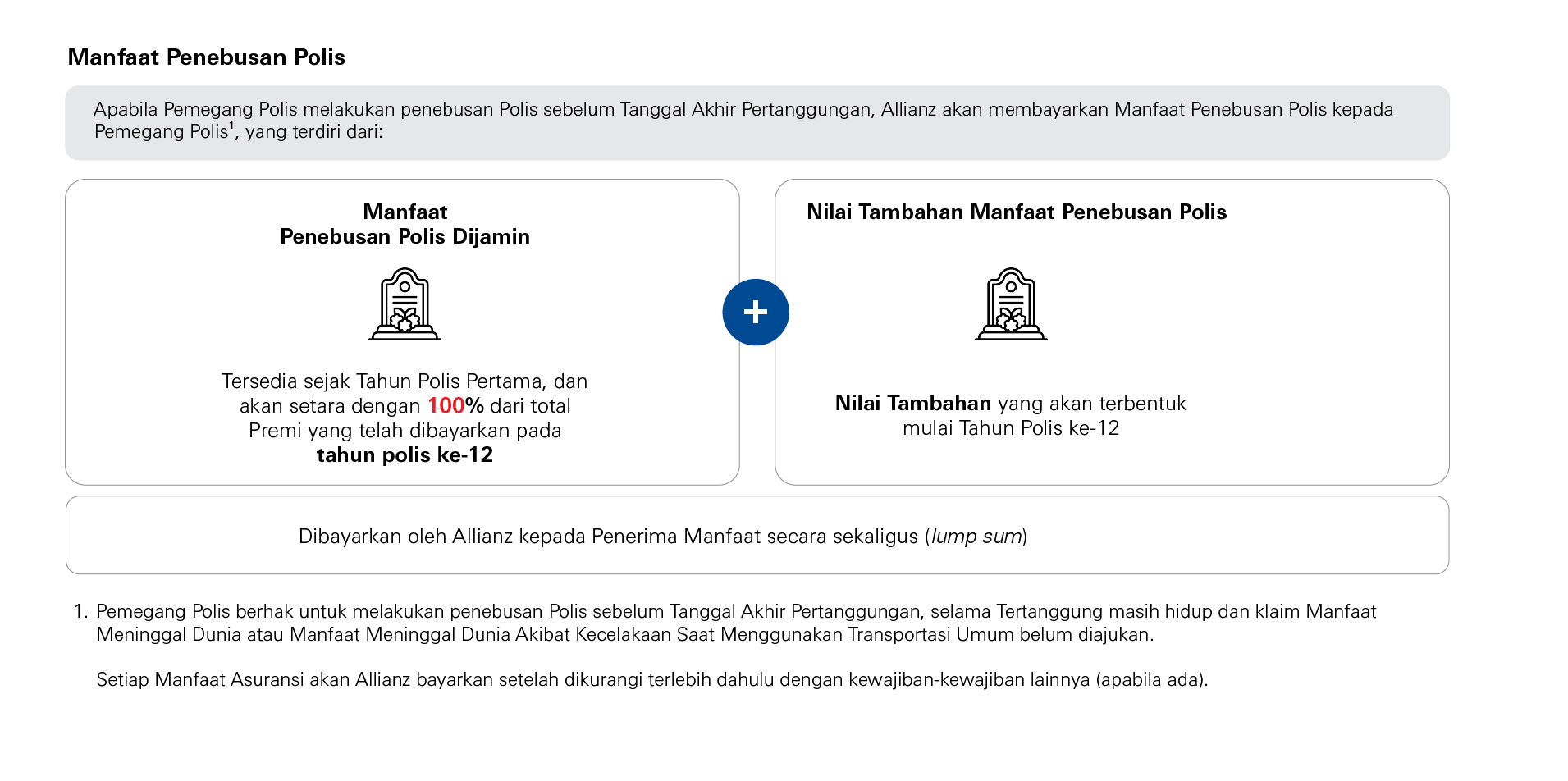Click the 'Dibayarkan oleh Allianz' sentence
Viewport: 1568px width, 781px height.
pos(607,537)
